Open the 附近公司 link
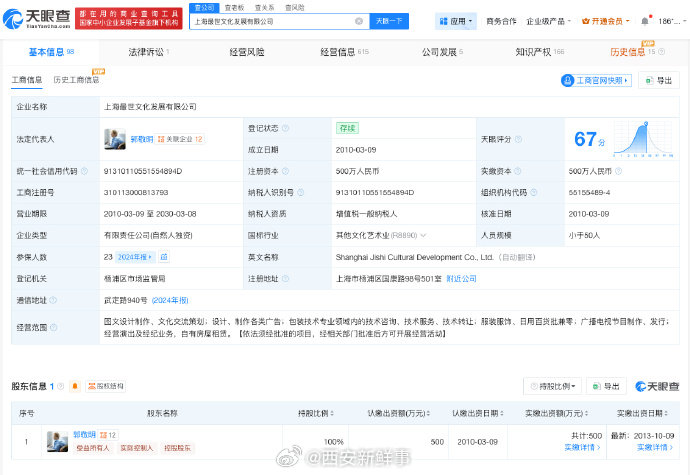 click(461, 278)
